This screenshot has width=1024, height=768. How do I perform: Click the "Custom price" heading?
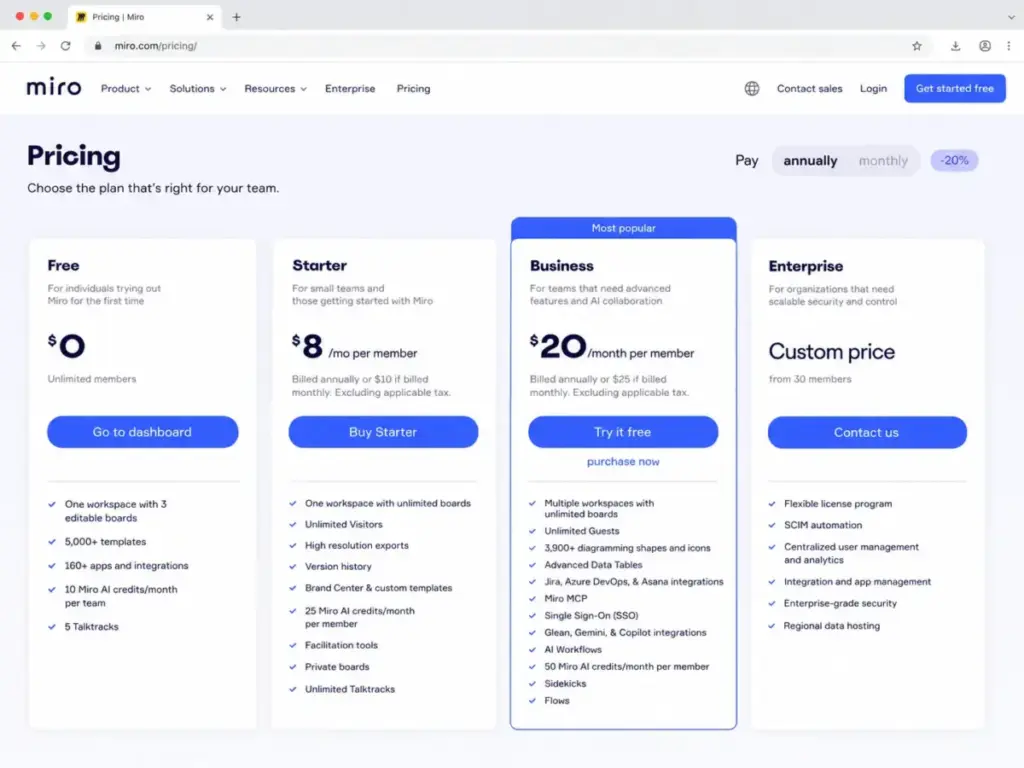[x=831, y=351]
